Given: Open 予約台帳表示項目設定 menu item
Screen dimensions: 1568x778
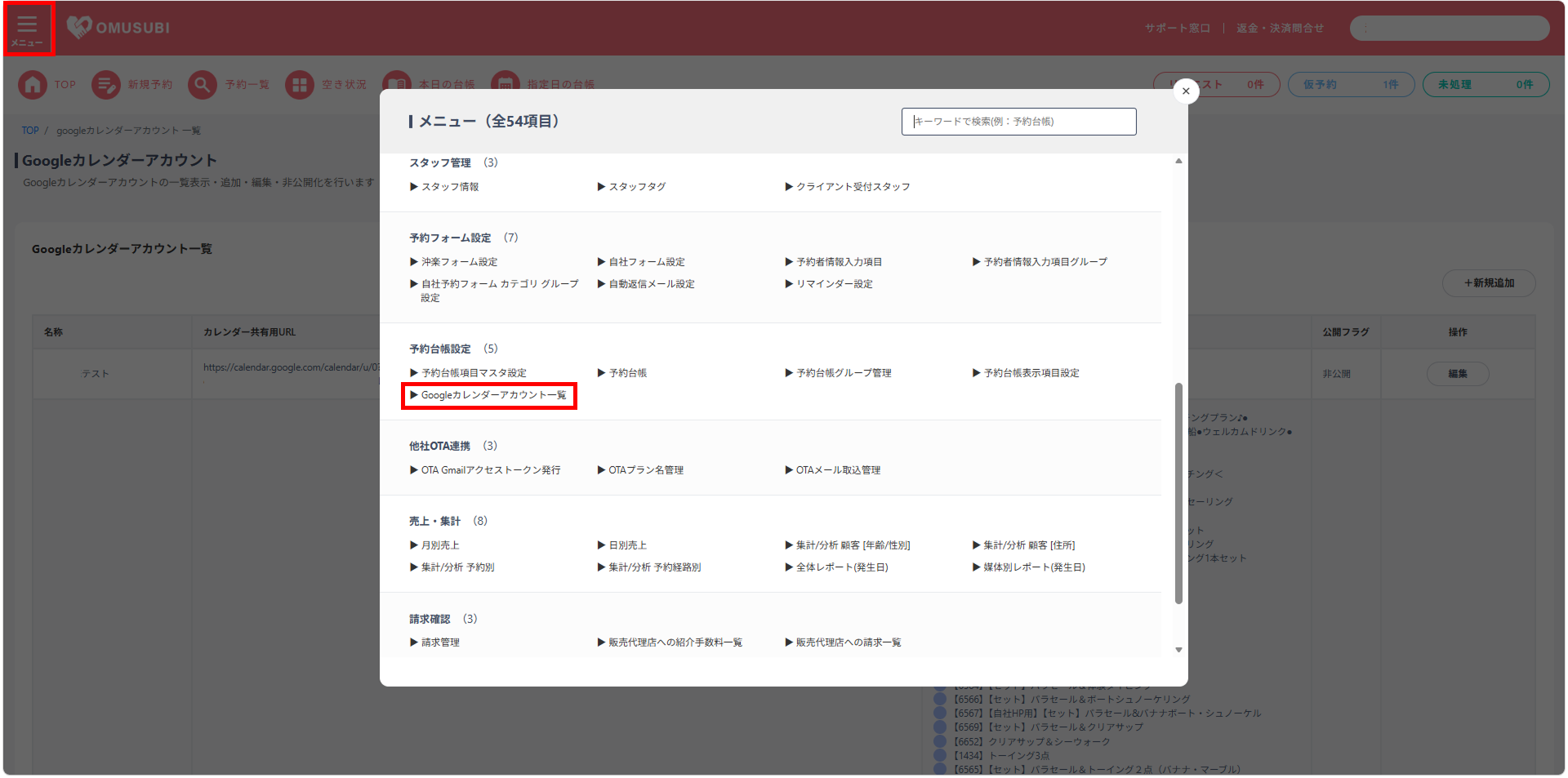Looking at the screenshot, I should 1026,373.
